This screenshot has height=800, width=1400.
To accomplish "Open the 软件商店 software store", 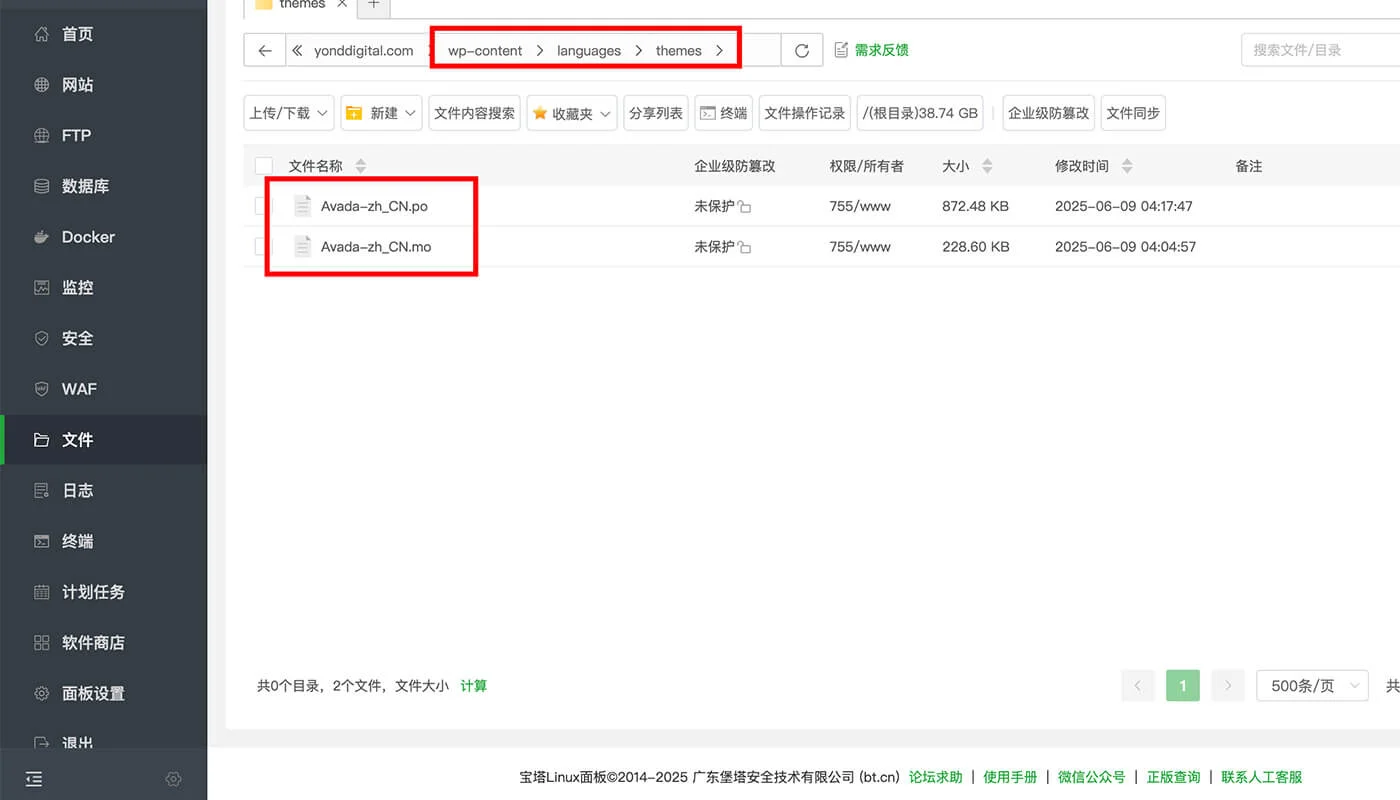I will pyautogui.click(x=94, y=642).
